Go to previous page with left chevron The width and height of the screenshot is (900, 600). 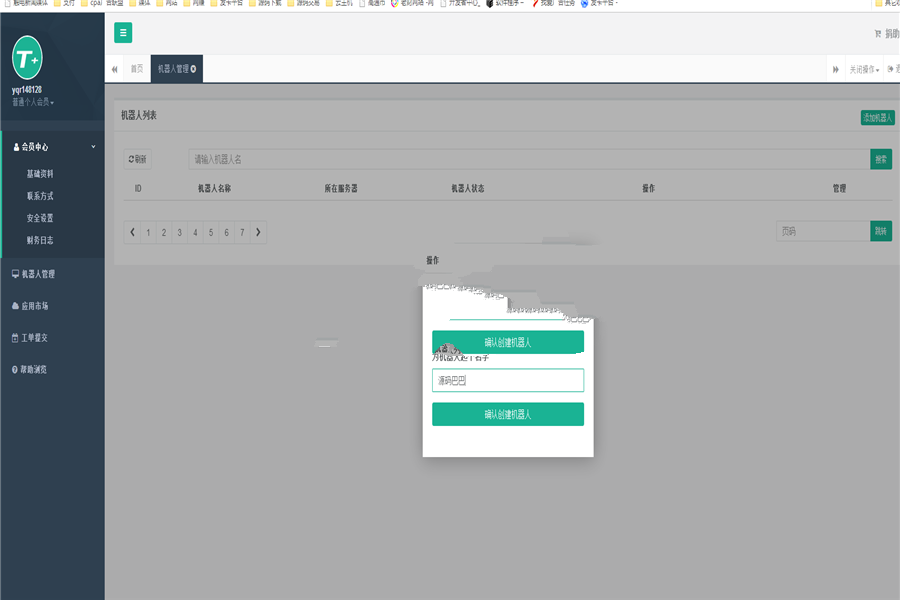pos(132,232)
